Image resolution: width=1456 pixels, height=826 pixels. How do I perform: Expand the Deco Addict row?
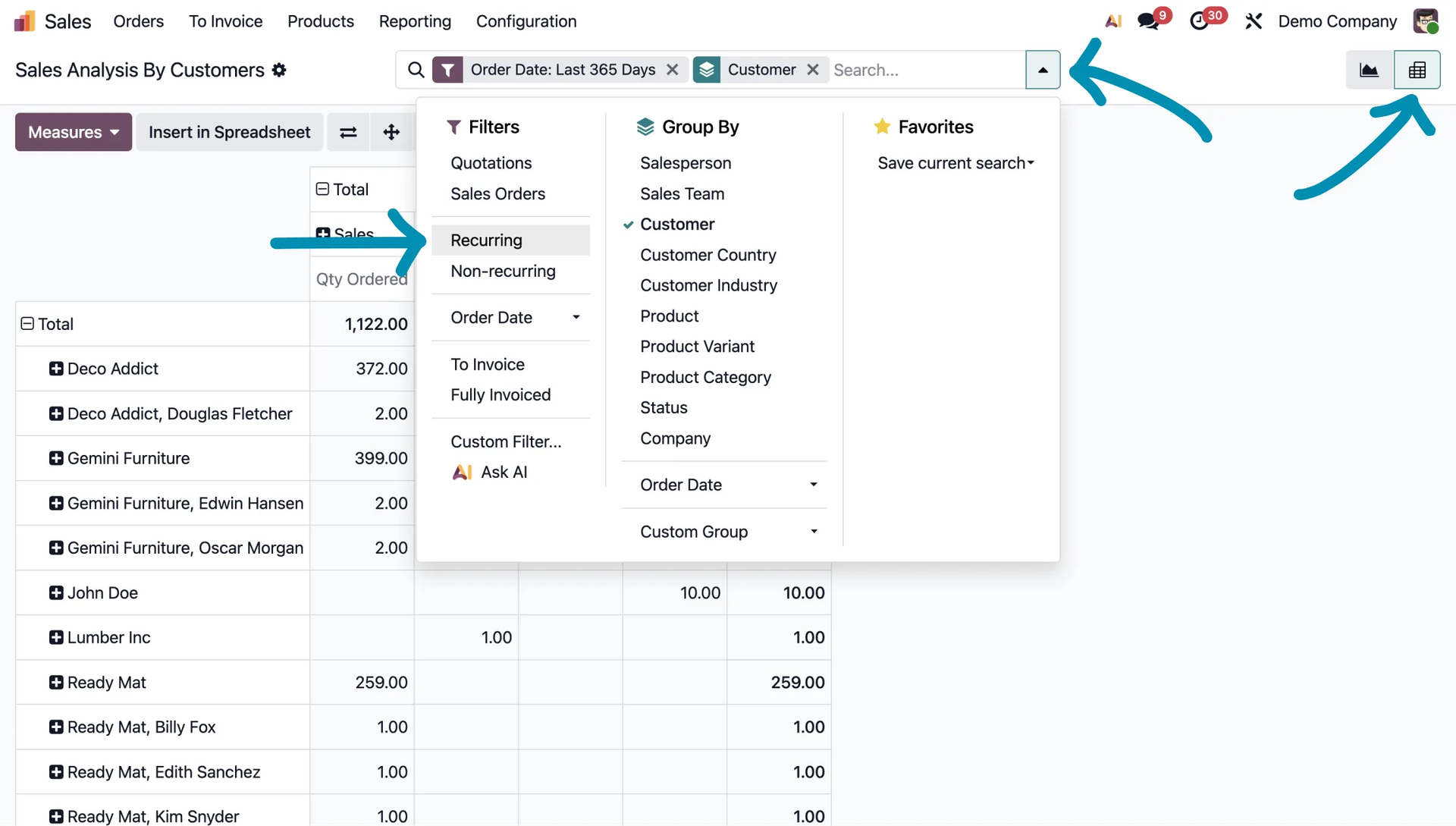(x=56, y=369)
